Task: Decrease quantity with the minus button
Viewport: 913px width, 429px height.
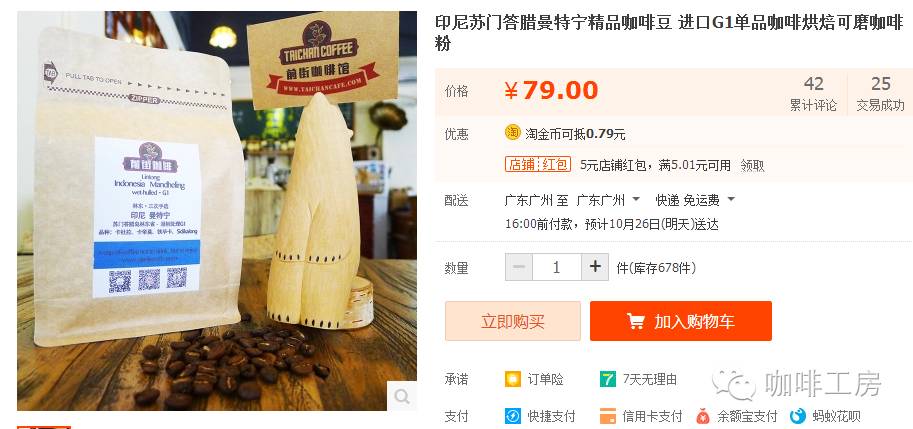Action: click(x=519, y=267)
